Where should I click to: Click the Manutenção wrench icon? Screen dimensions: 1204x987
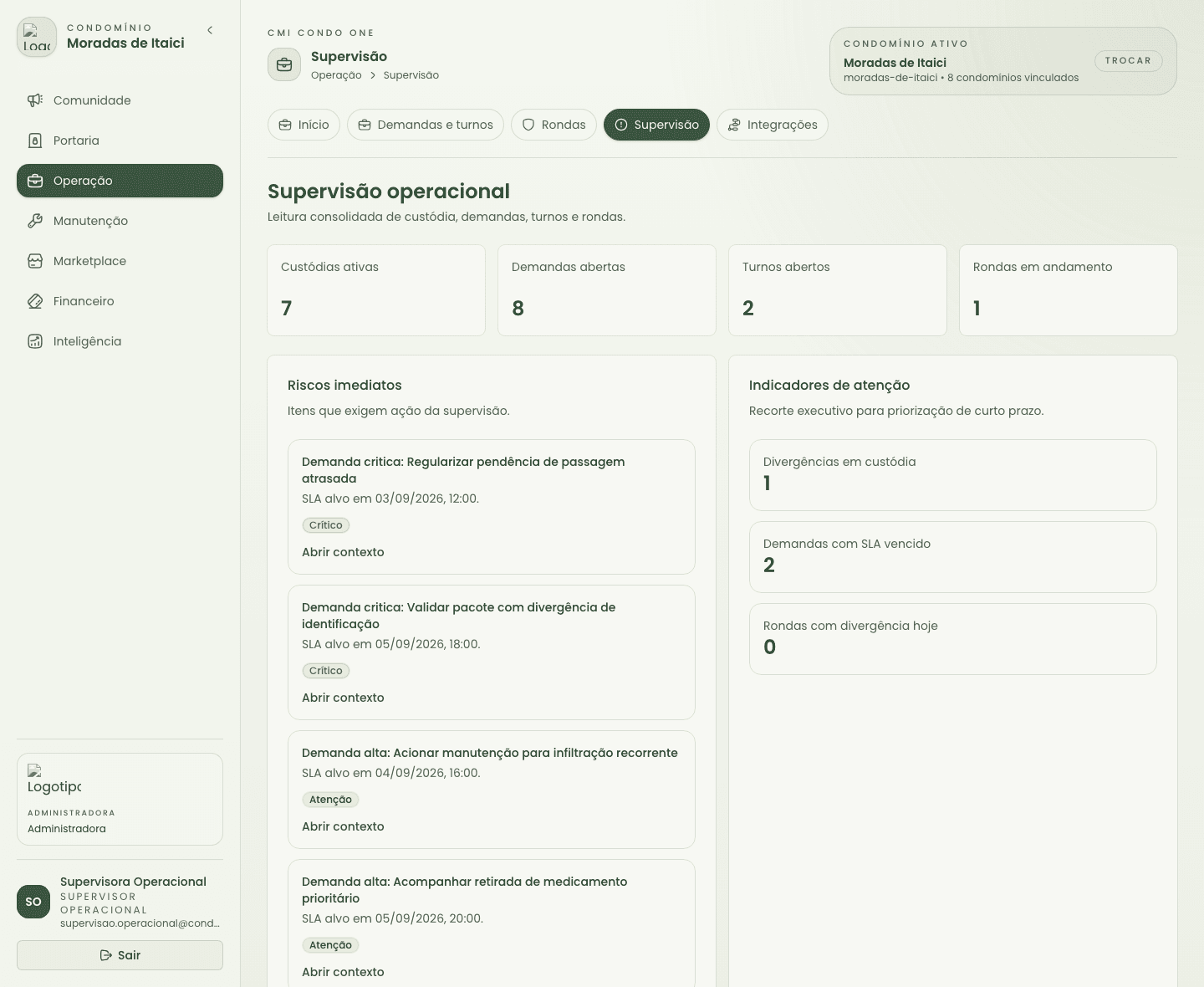point(35,221)
